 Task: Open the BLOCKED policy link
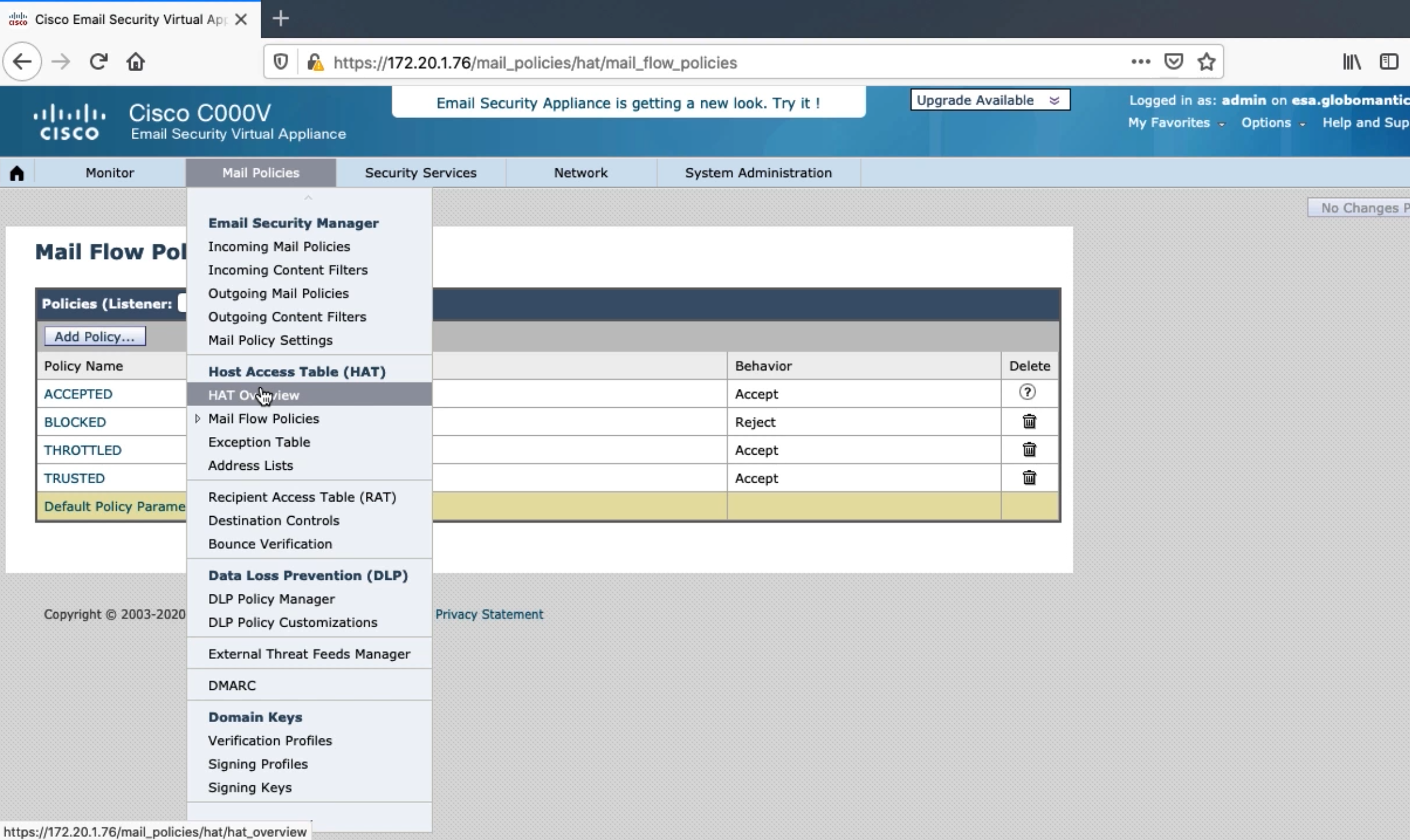pyautogui.click(x=75, y=422)
